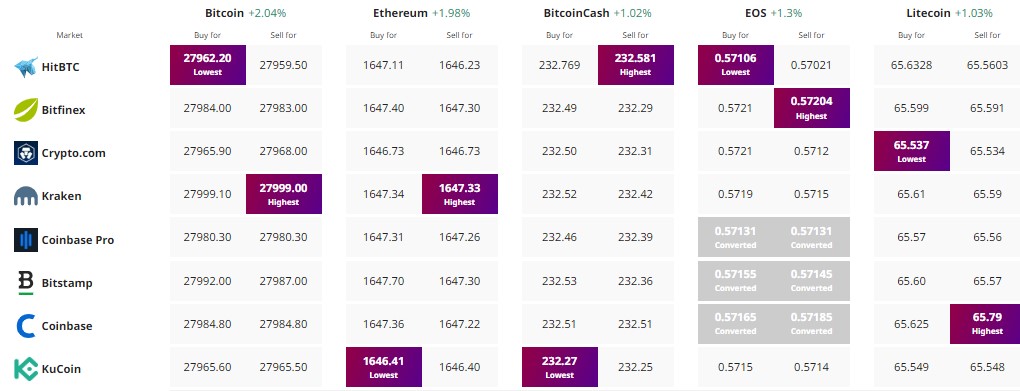This screenshot has width=1020, height=391.
Task: Click the Coinbase Pro logo icon
Action: pos(26,239)
